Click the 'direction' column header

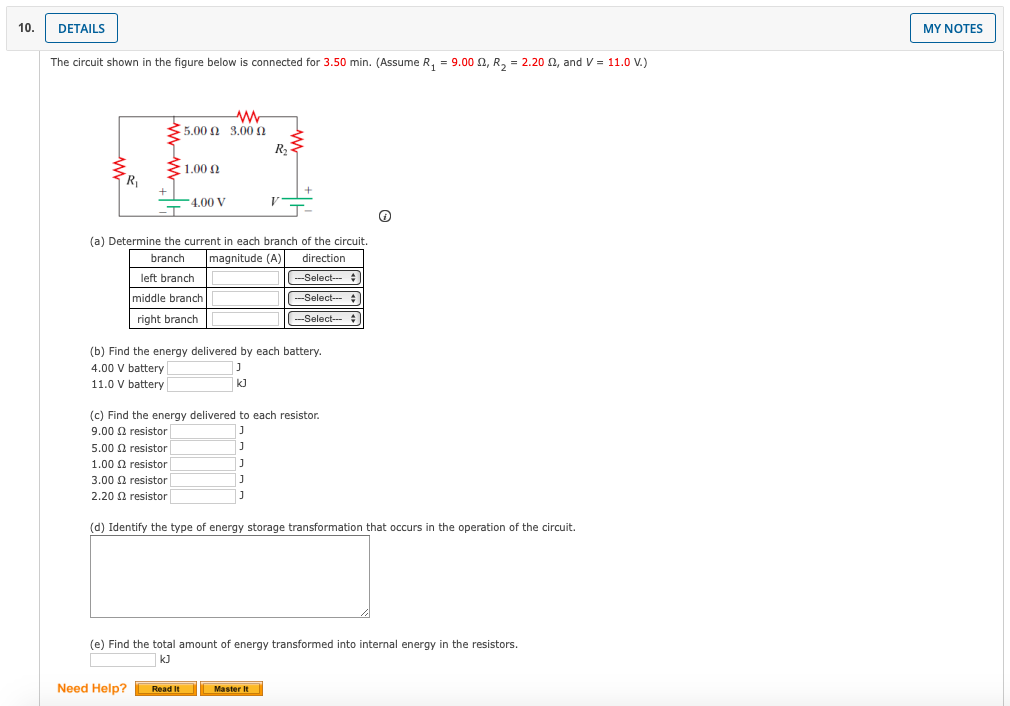pyautogui.click(x=324, y=258)
